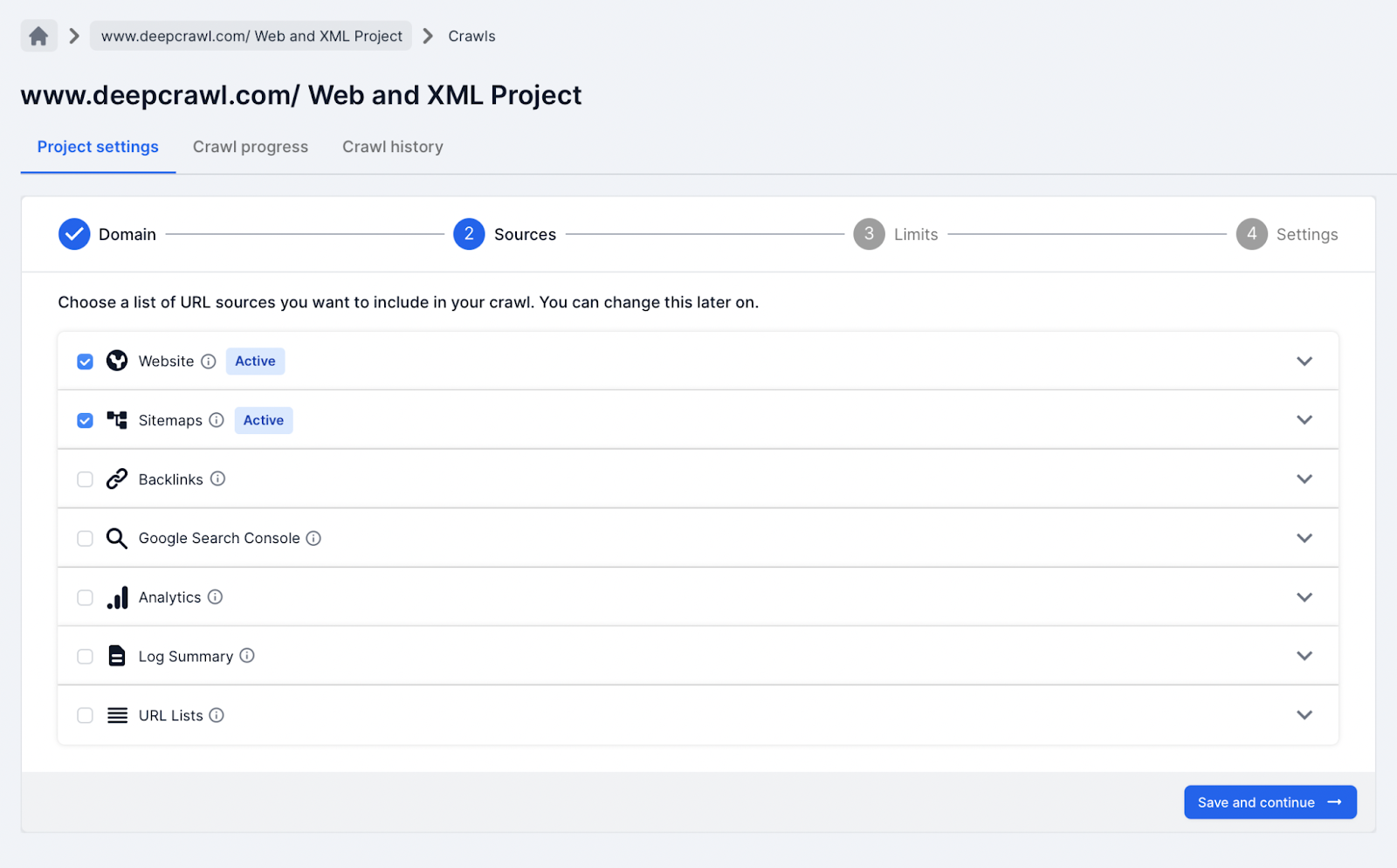
Task: Uncheck the Website source checkbox
Action: [x=85, y=362]
